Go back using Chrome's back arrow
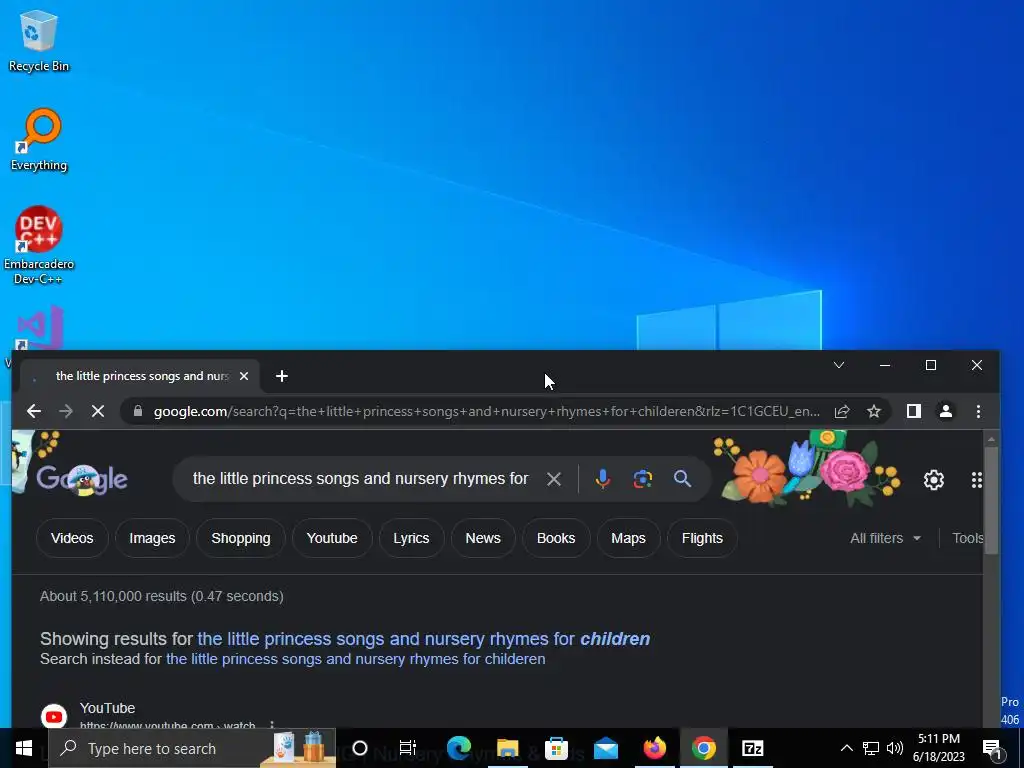Image resolution: width=1024 pixels, height=768 pixels. pyautogui.click(x=34, y=411)
